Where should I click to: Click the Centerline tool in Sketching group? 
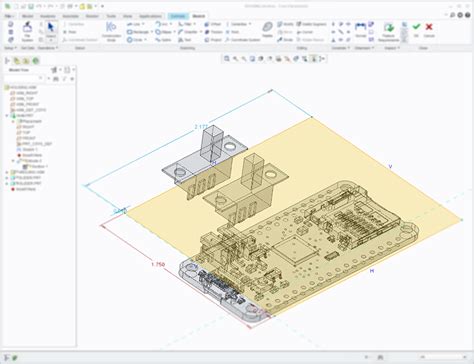coord(238,24)
